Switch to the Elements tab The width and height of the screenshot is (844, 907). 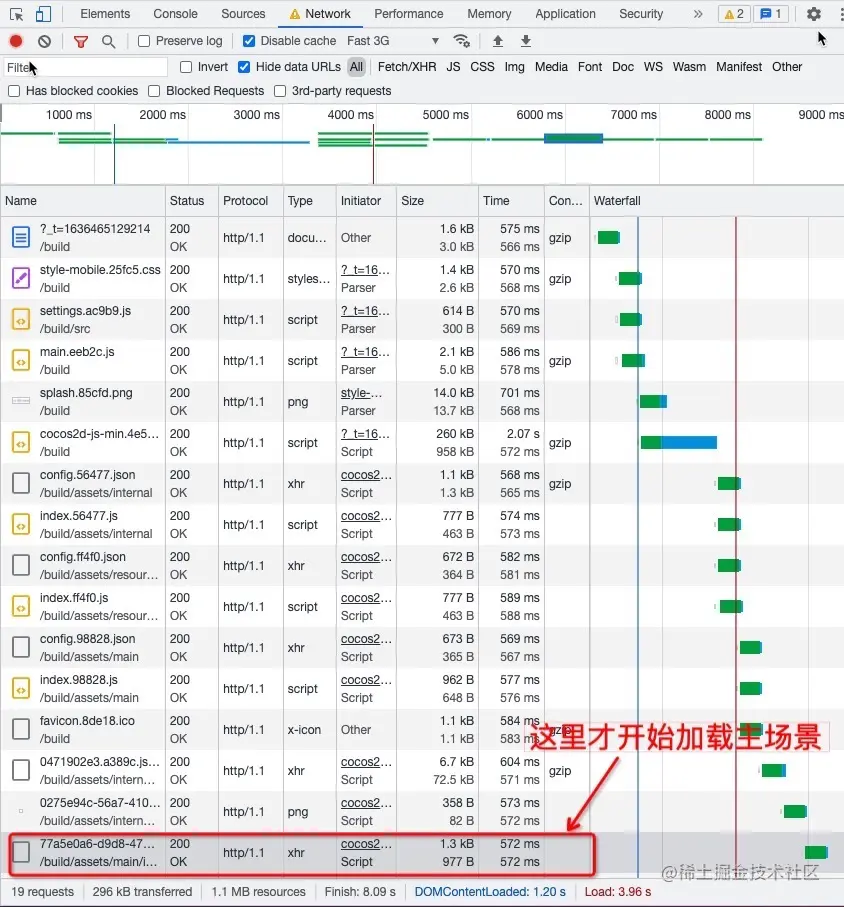pos(105,14)
